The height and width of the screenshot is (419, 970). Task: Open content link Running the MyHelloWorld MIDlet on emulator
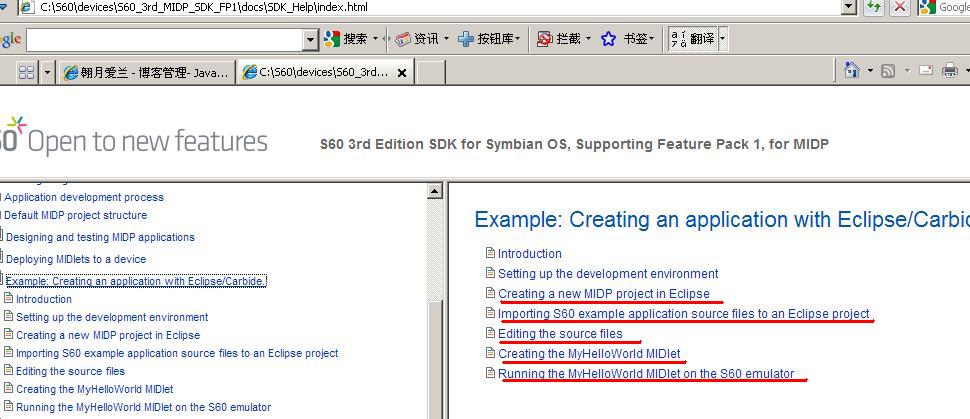click(x=646, y=374)
